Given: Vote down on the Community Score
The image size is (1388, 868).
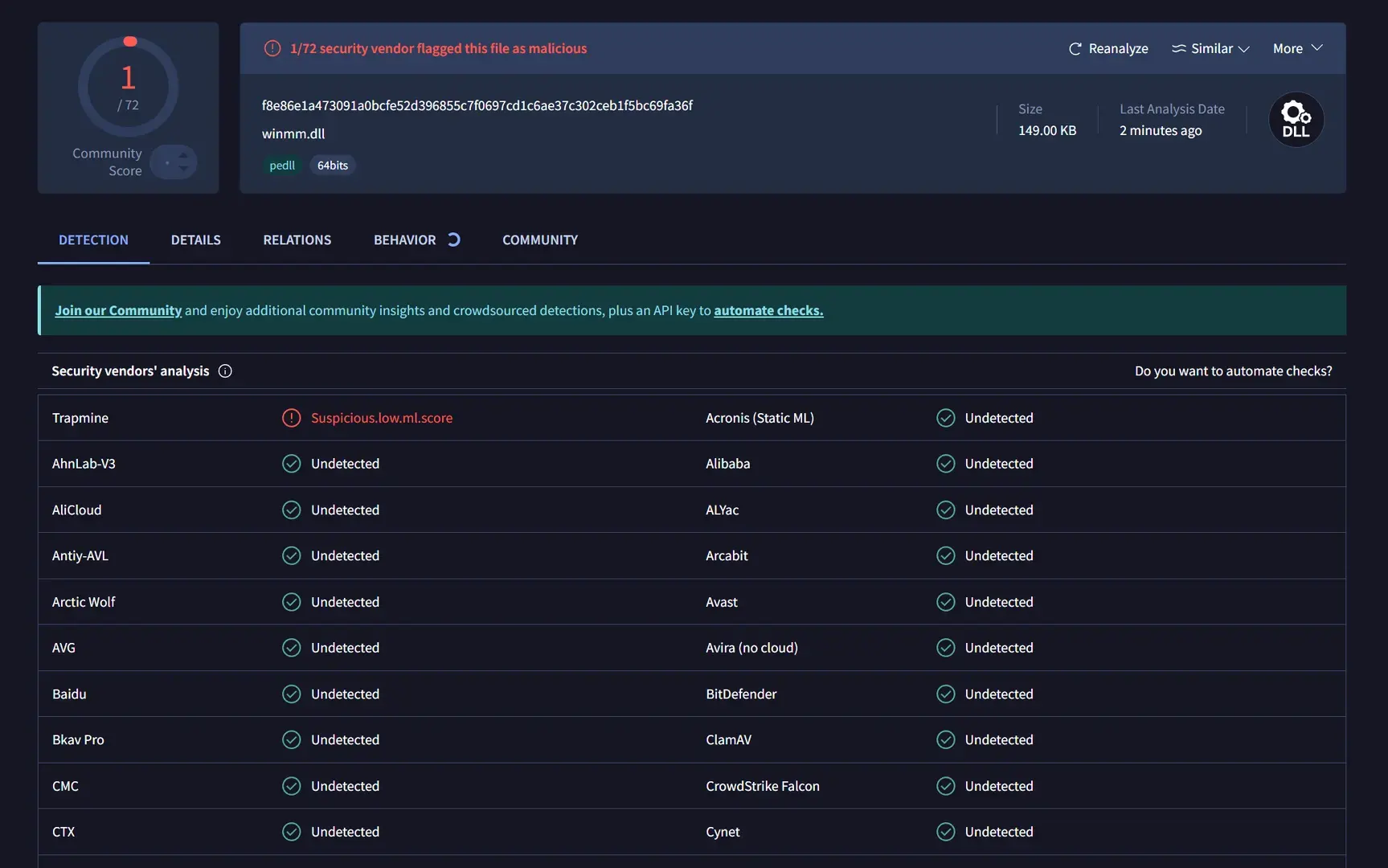Looking at the screenshot, I should click(x=183, y=169).
